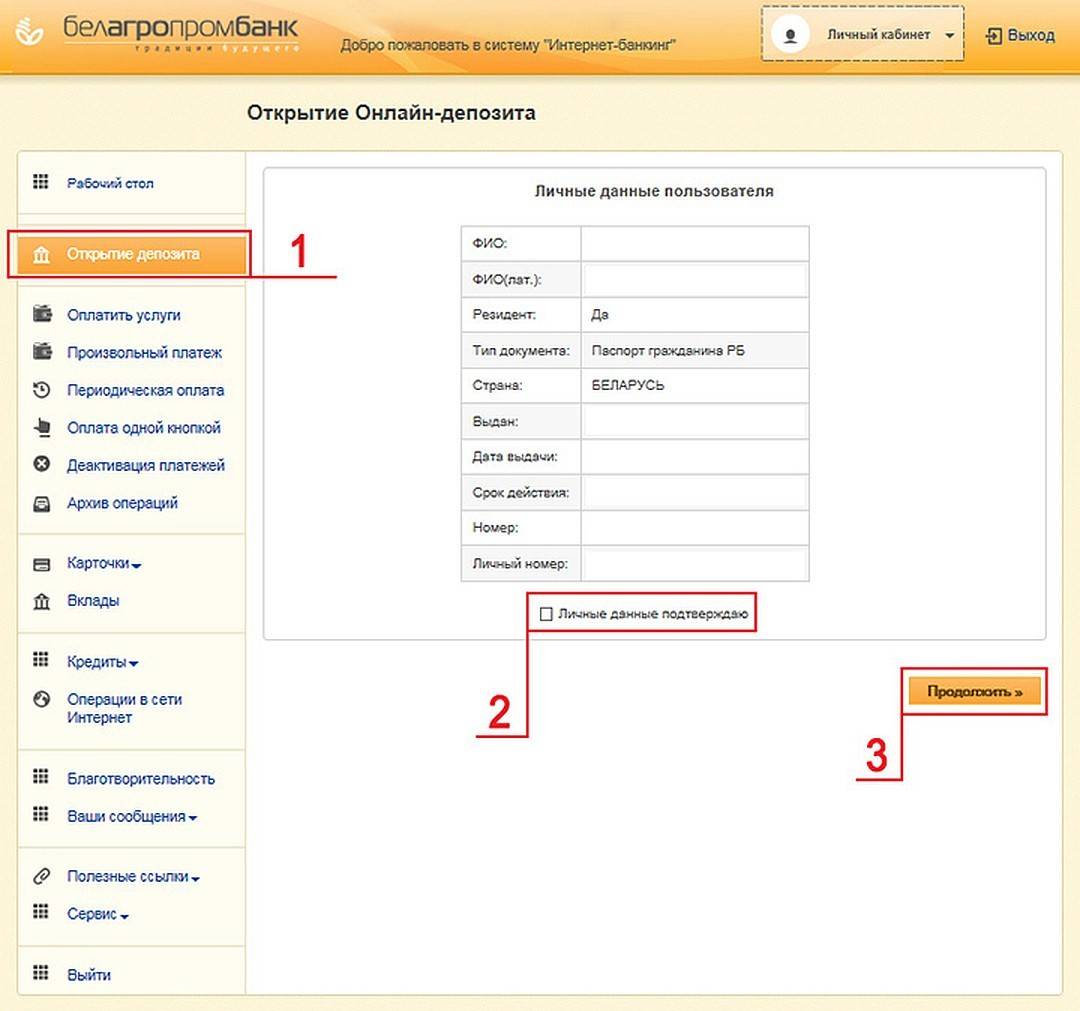Click the hand pointer icon for Оплата одной кнопкой
This screenshot has height=1011, width=1080.
coord(41,428)
